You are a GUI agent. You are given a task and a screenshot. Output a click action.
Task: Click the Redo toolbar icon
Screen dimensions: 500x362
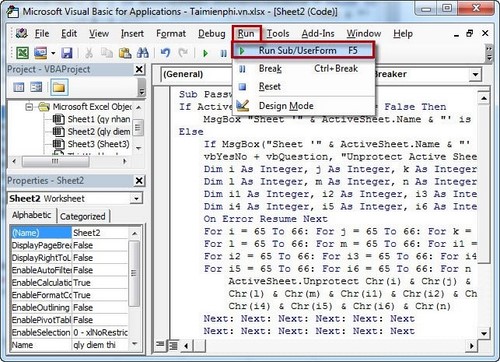(183, 52)
